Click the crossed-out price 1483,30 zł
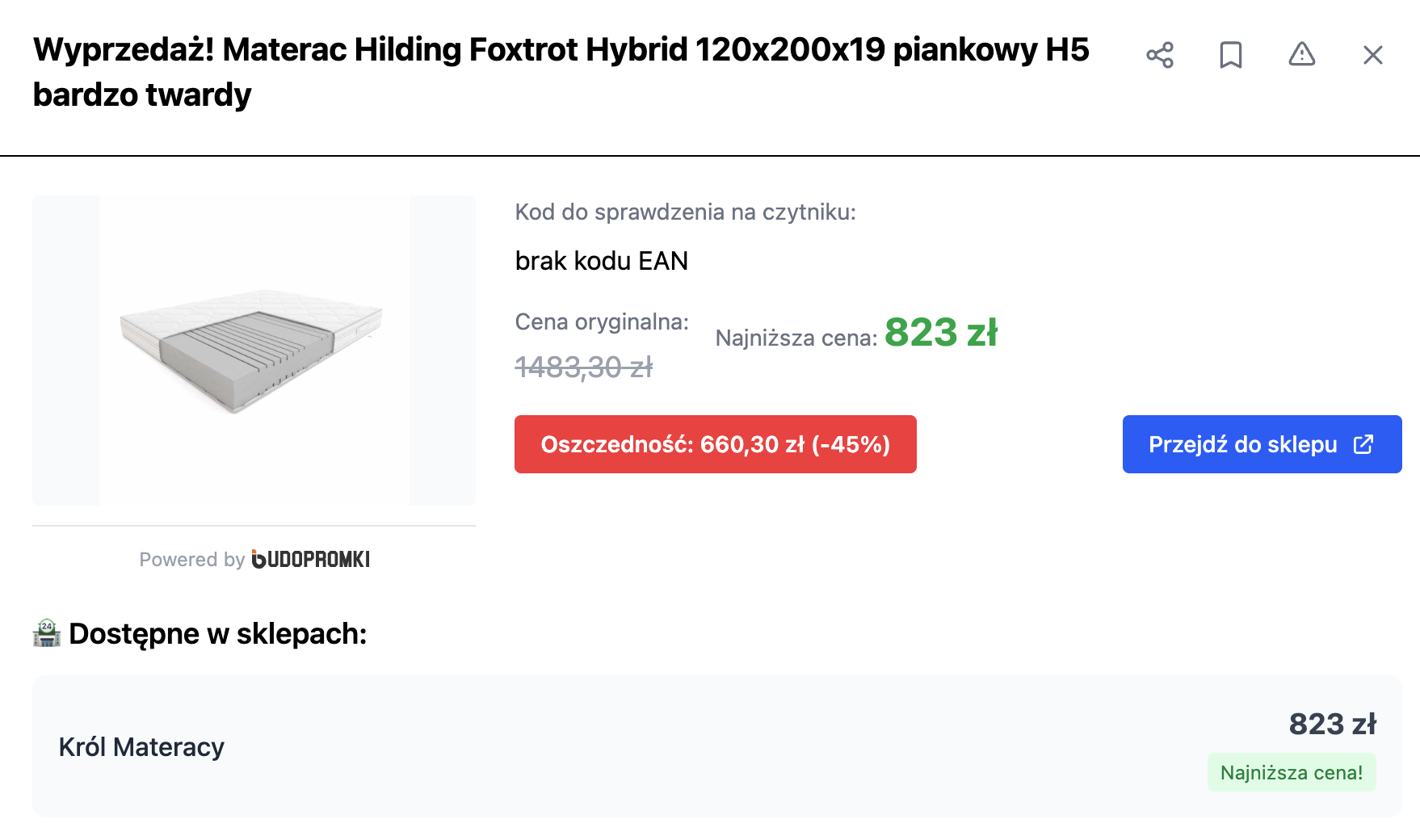This screenshot has height=840, width=1420. [583, 367]
